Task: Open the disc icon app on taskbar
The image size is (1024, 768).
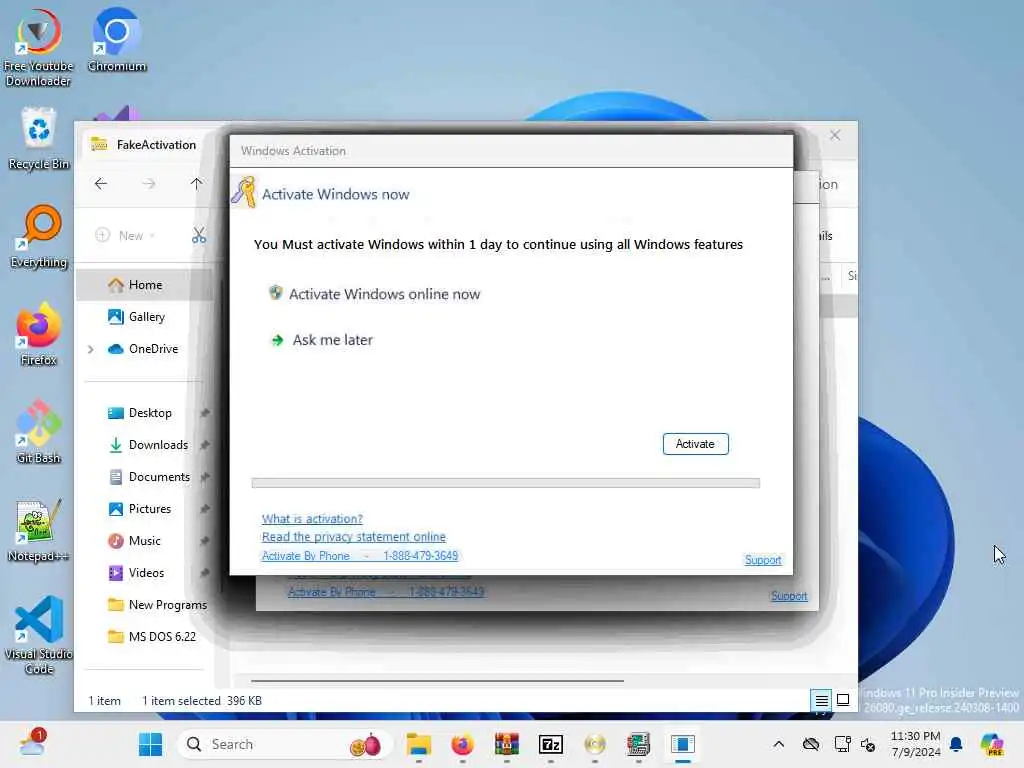Action: click(x=595, y=744)
